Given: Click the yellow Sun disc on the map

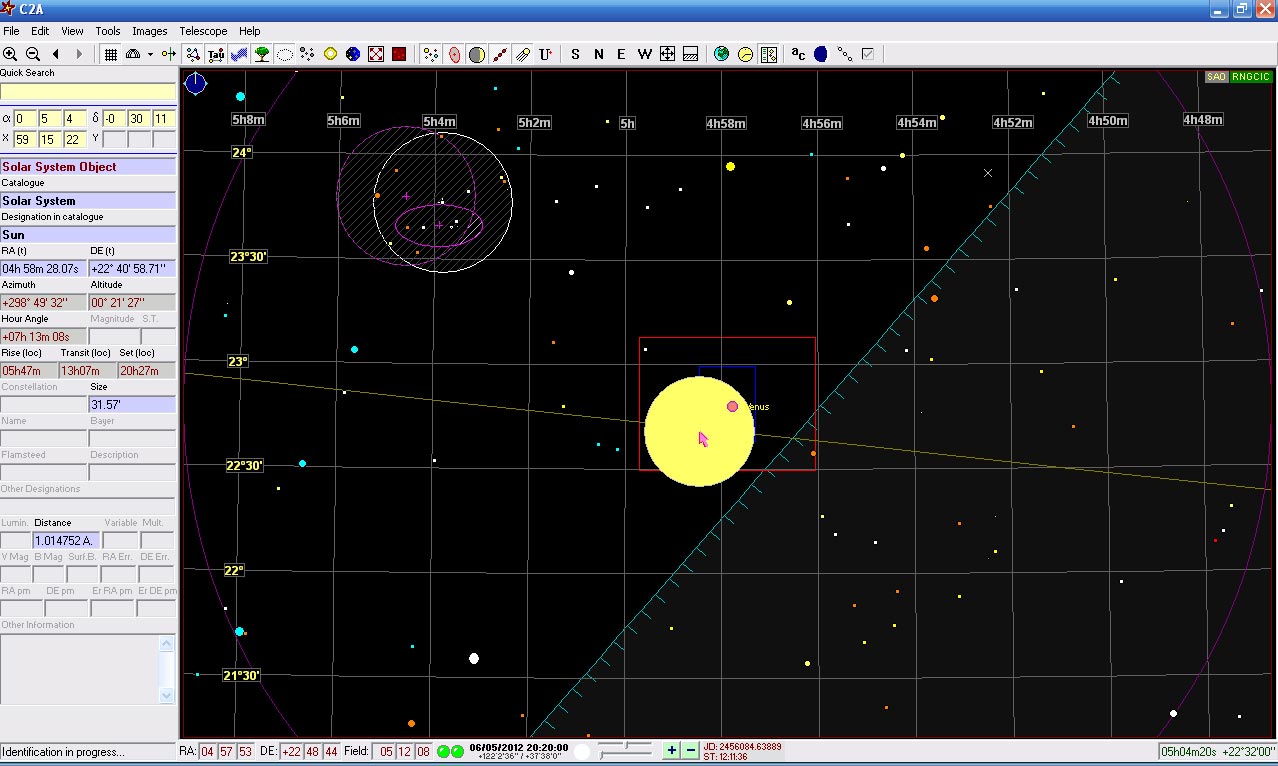Looking at the screenshot, I should tap(699, 431).
